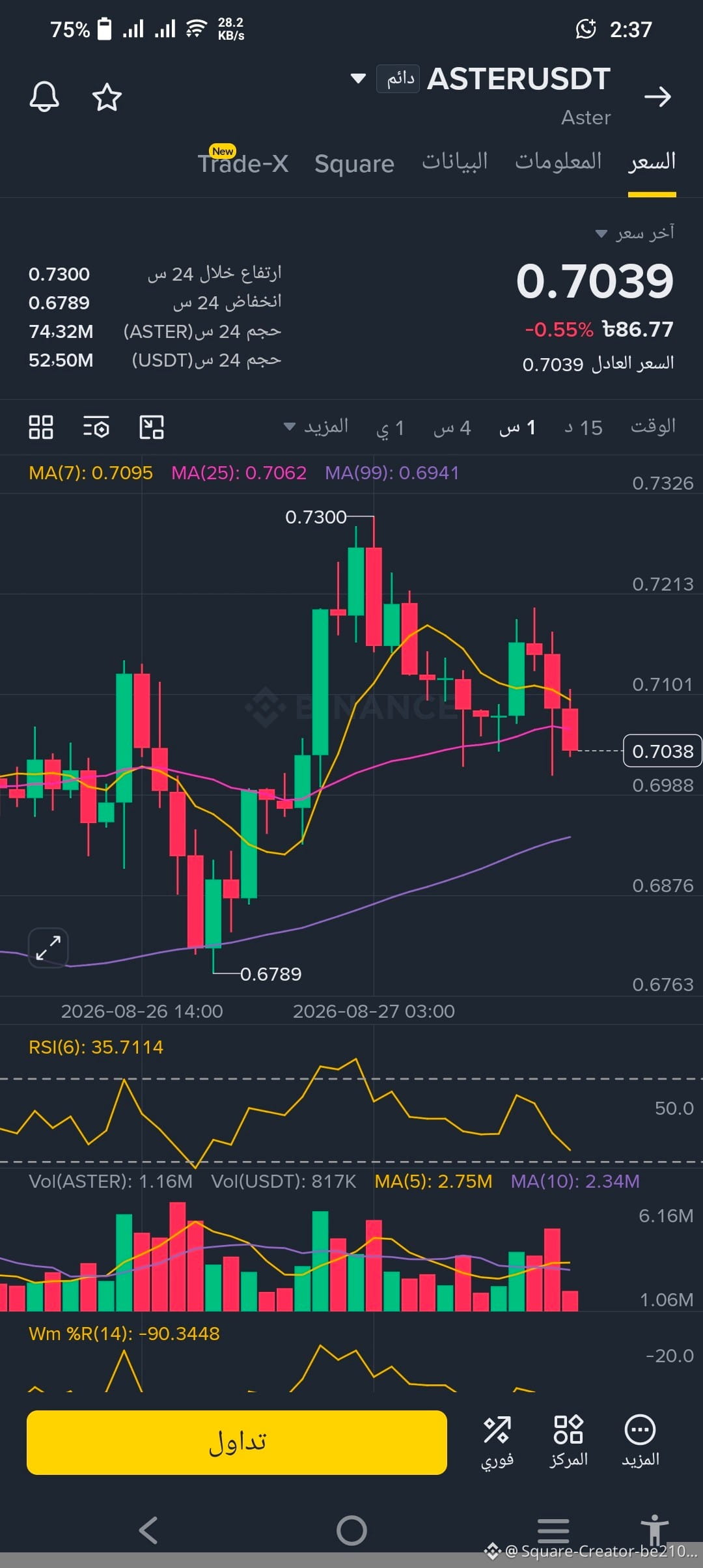
Task: Switch to the Square tab
Action: 354,164
